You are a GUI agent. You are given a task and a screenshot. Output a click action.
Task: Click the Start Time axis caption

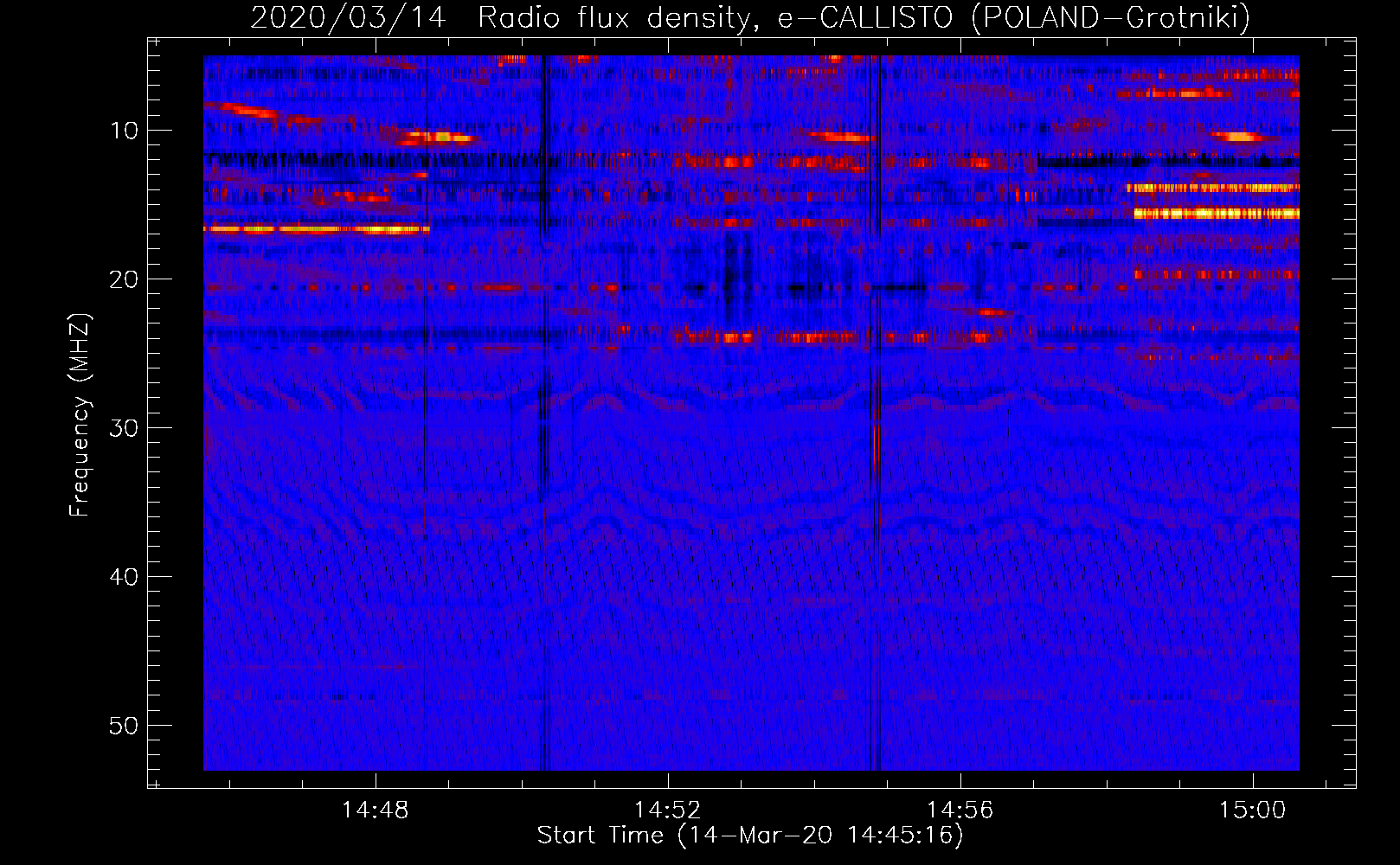tap(750, 836)
